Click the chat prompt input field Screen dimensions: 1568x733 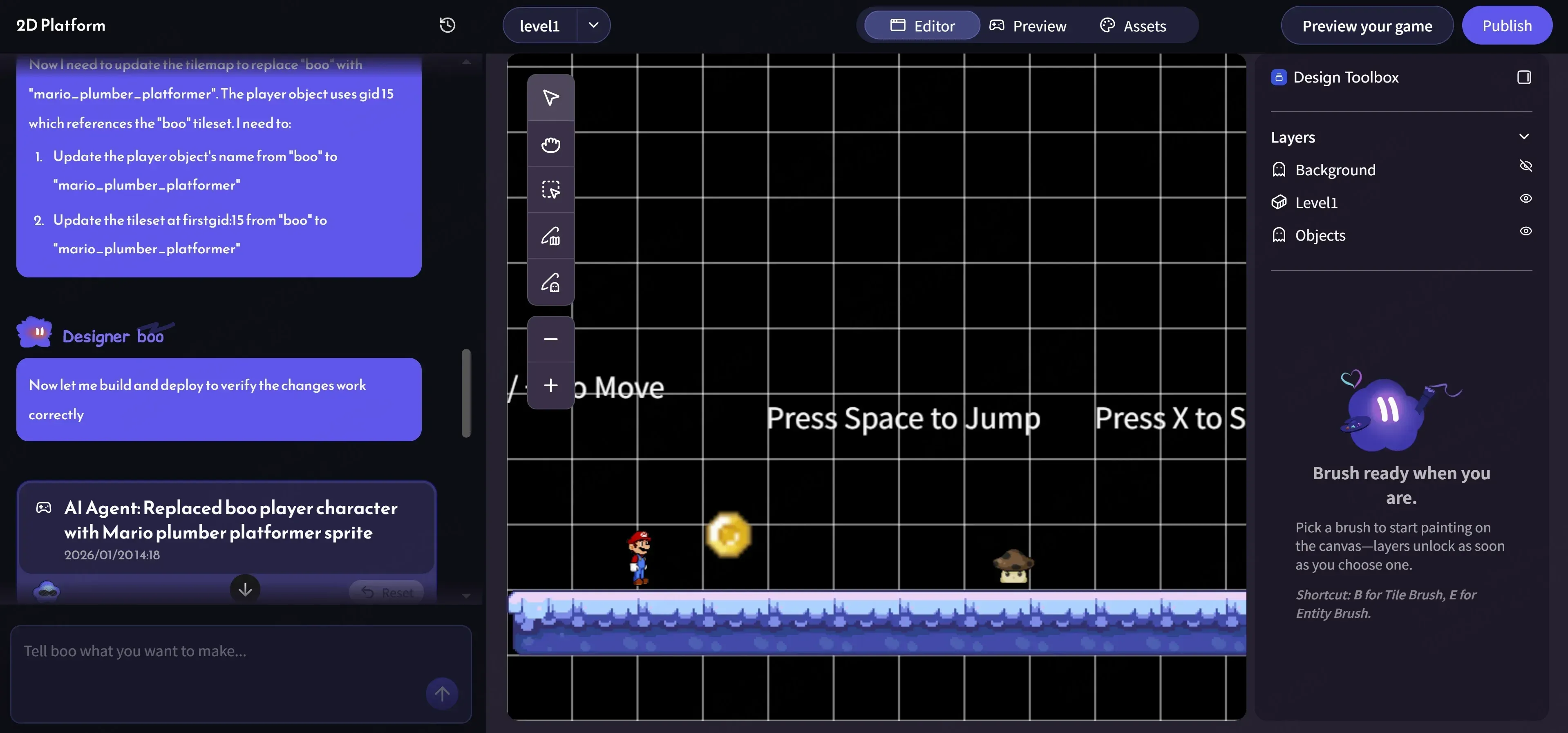tap(219, 664)
